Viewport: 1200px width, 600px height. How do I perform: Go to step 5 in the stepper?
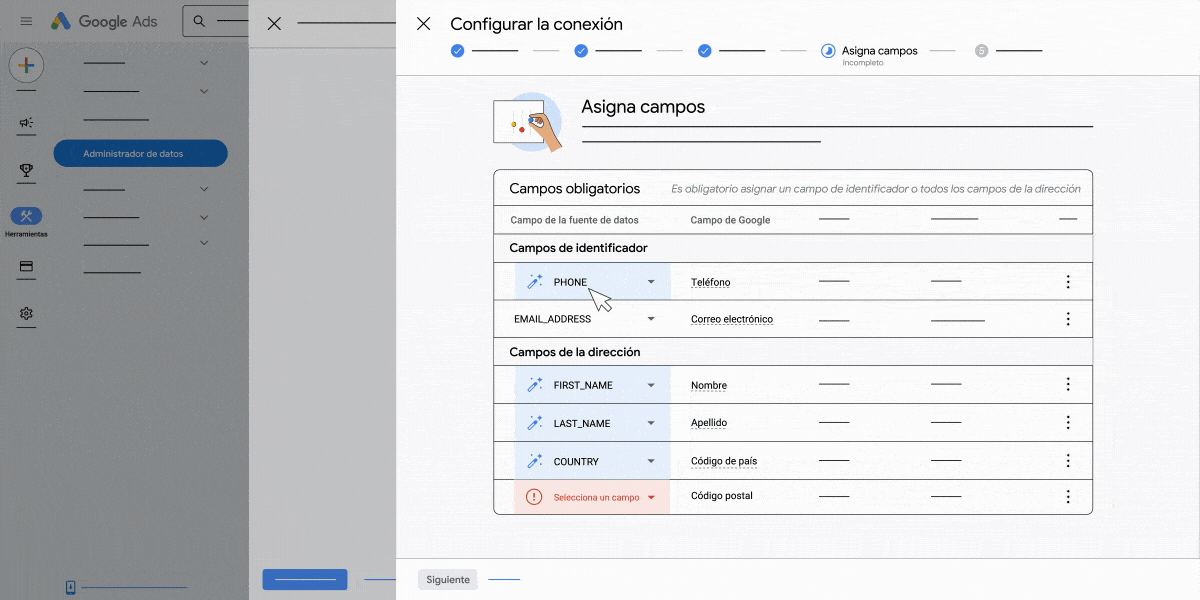(981, 50)
